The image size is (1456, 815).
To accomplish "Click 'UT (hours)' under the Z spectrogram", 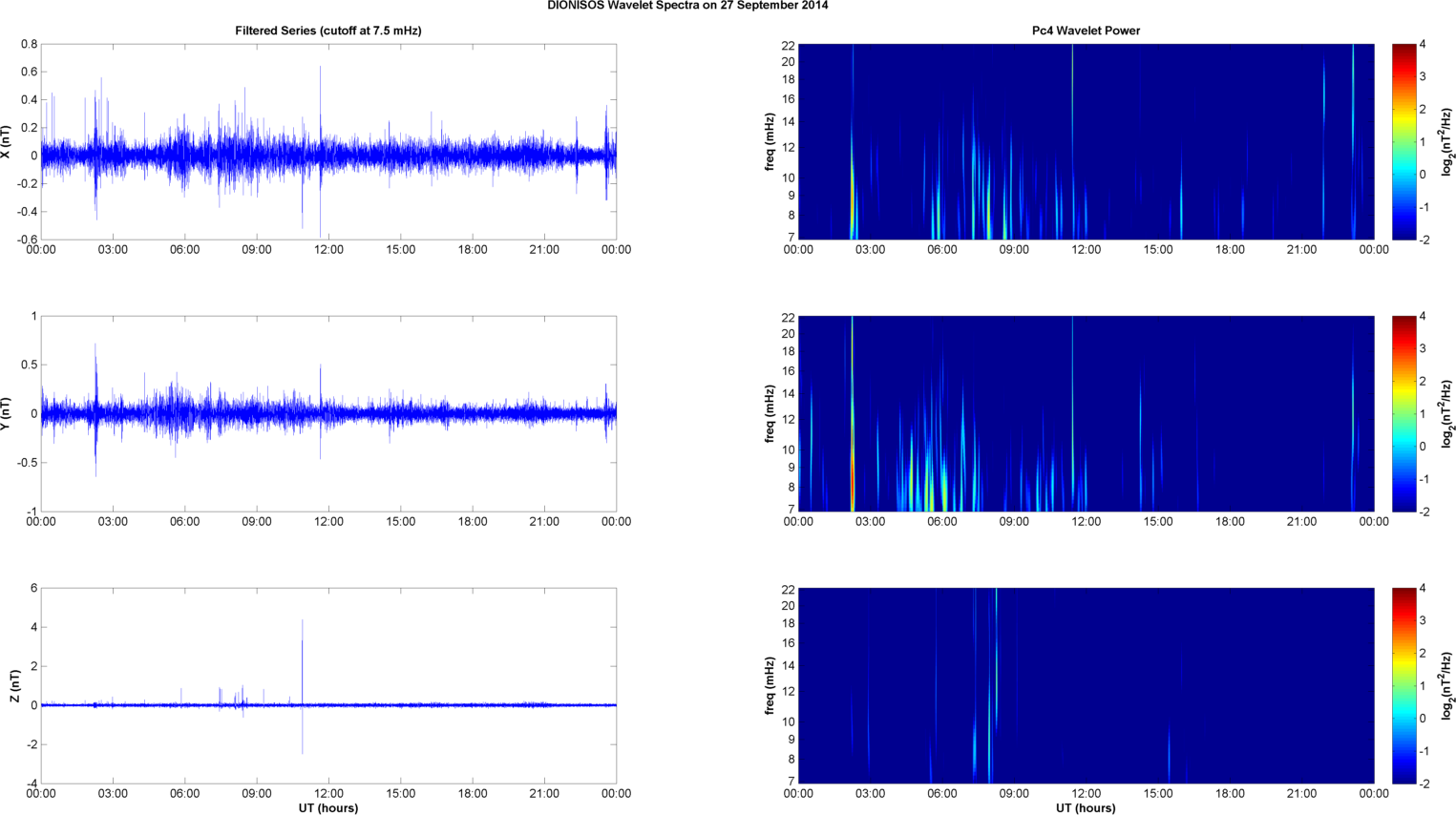I will (x=1086, y=808).
